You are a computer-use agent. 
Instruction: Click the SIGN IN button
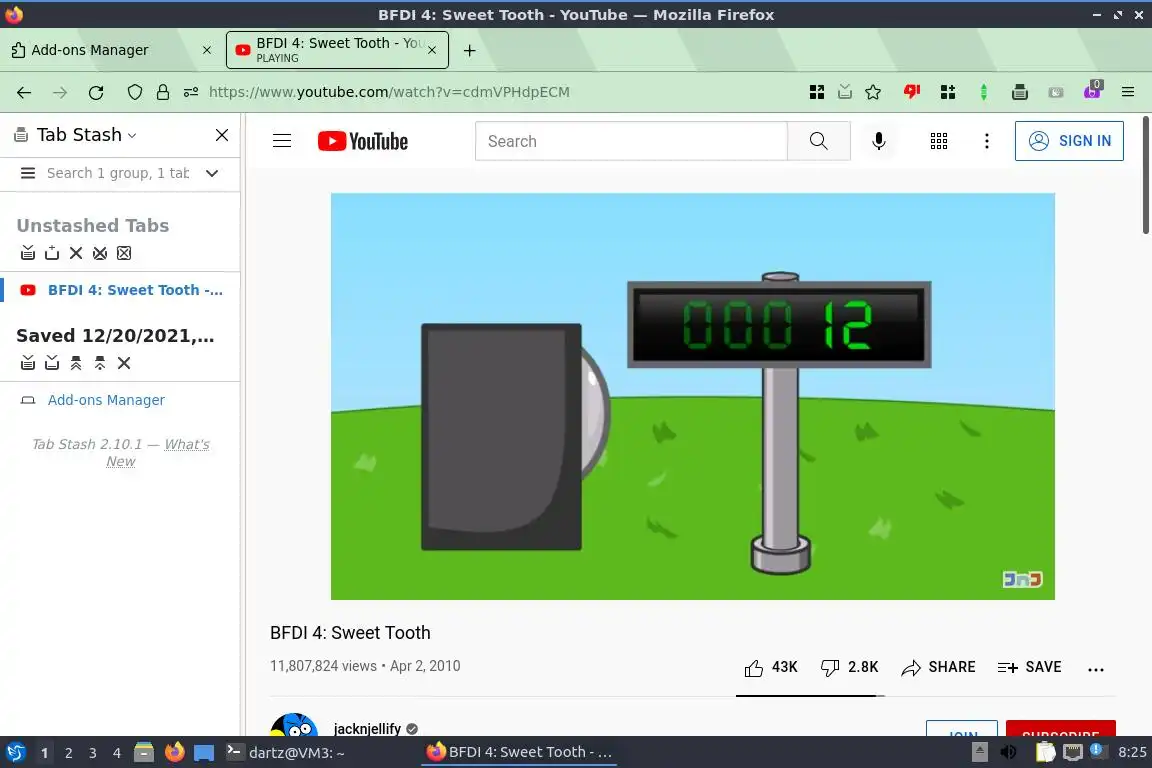pos(1069,141)
